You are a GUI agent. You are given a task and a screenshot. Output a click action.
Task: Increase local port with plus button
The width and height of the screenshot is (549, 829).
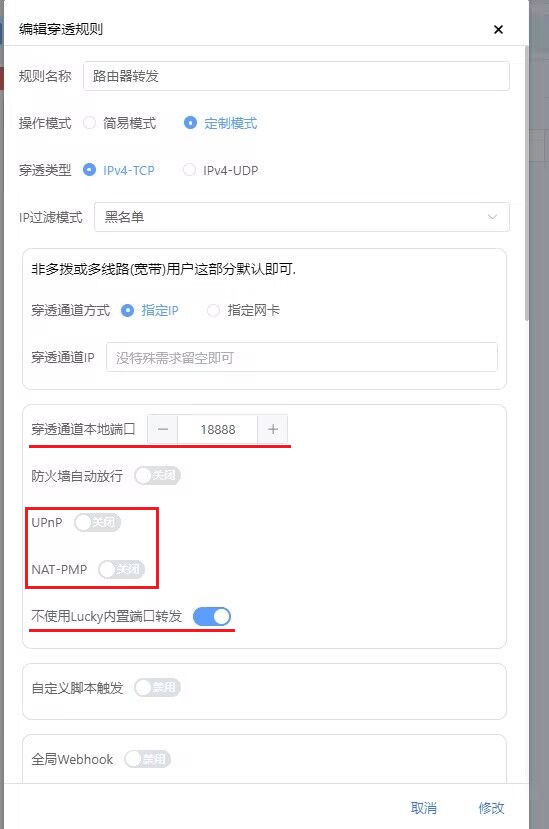coord(272,429)
